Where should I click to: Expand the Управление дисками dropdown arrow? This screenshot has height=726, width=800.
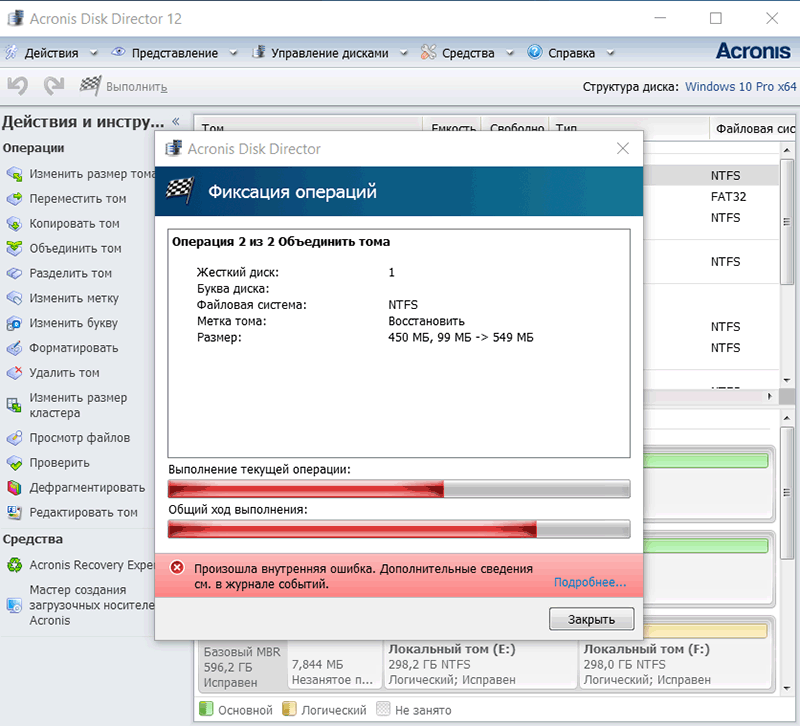(404, 53)
